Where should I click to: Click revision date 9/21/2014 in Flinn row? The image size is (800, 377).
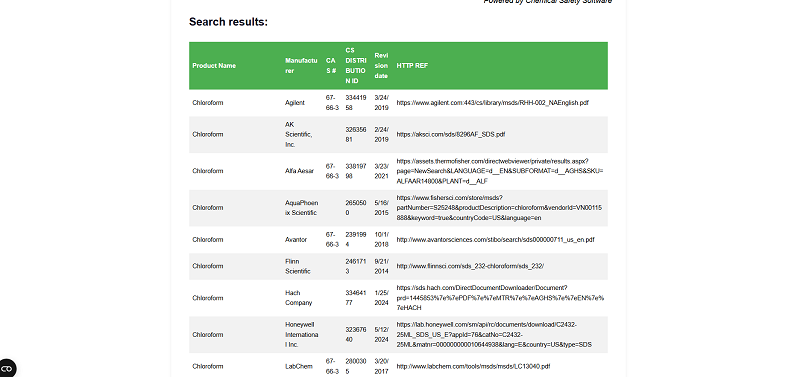click(381, 266)
